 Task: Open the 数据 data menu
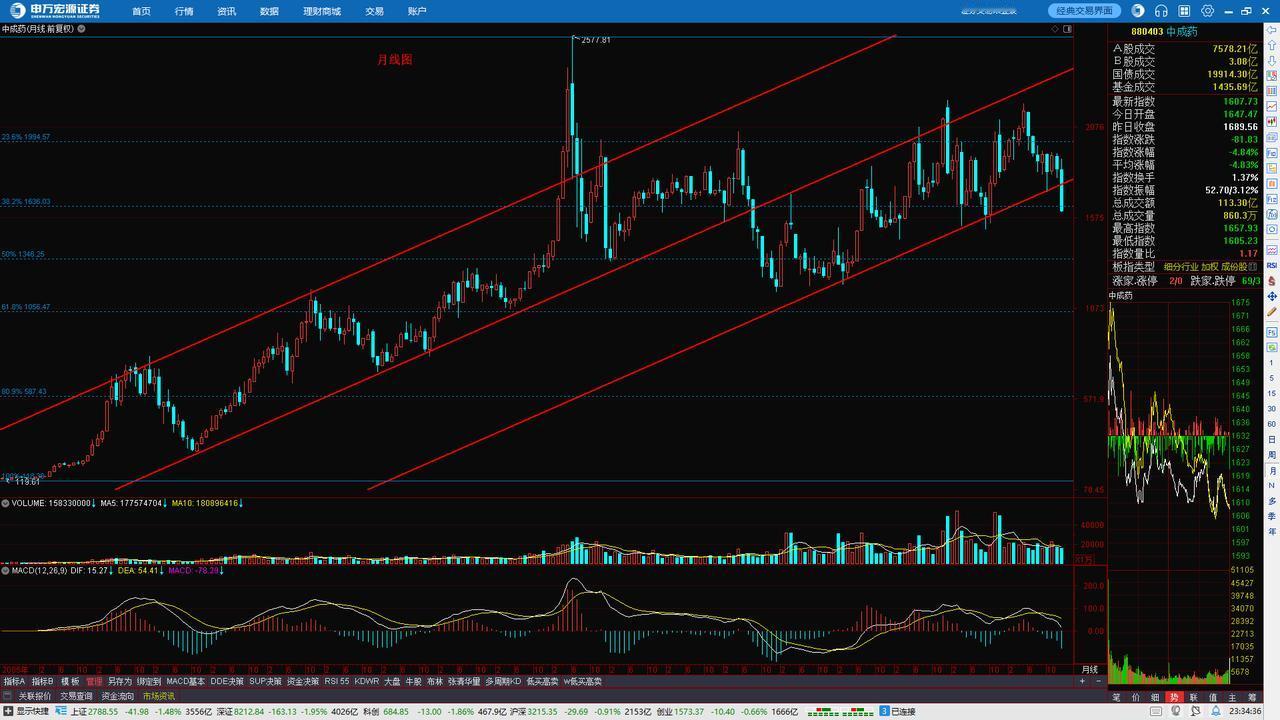coord(269,11)
